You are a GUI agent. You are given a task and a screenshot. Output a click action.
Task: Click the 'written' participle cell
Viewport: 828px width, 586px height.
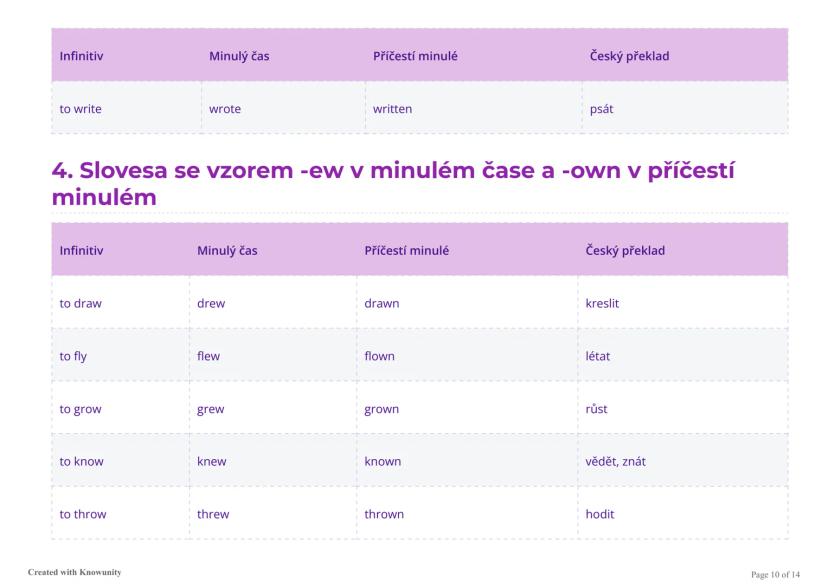392,109
